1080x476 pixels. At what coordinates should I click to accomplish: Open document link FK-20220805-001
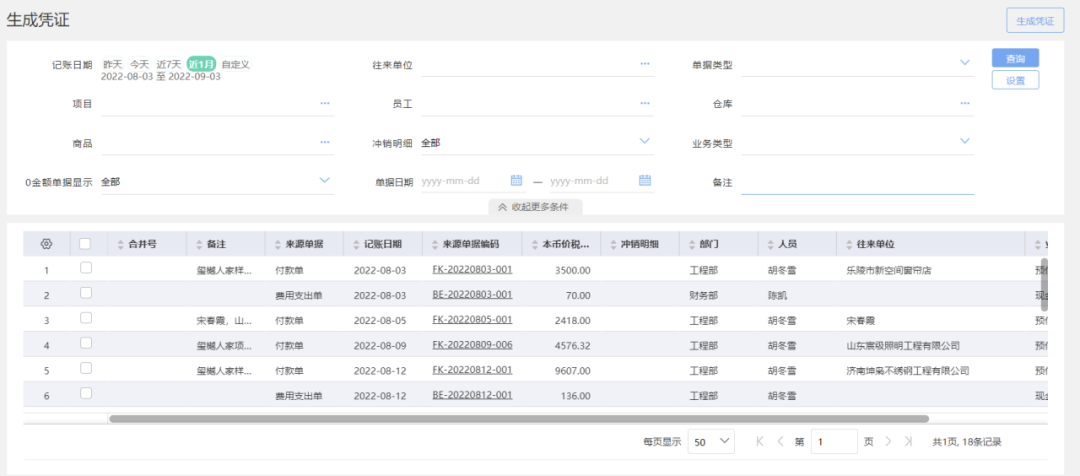pos(472,320)
